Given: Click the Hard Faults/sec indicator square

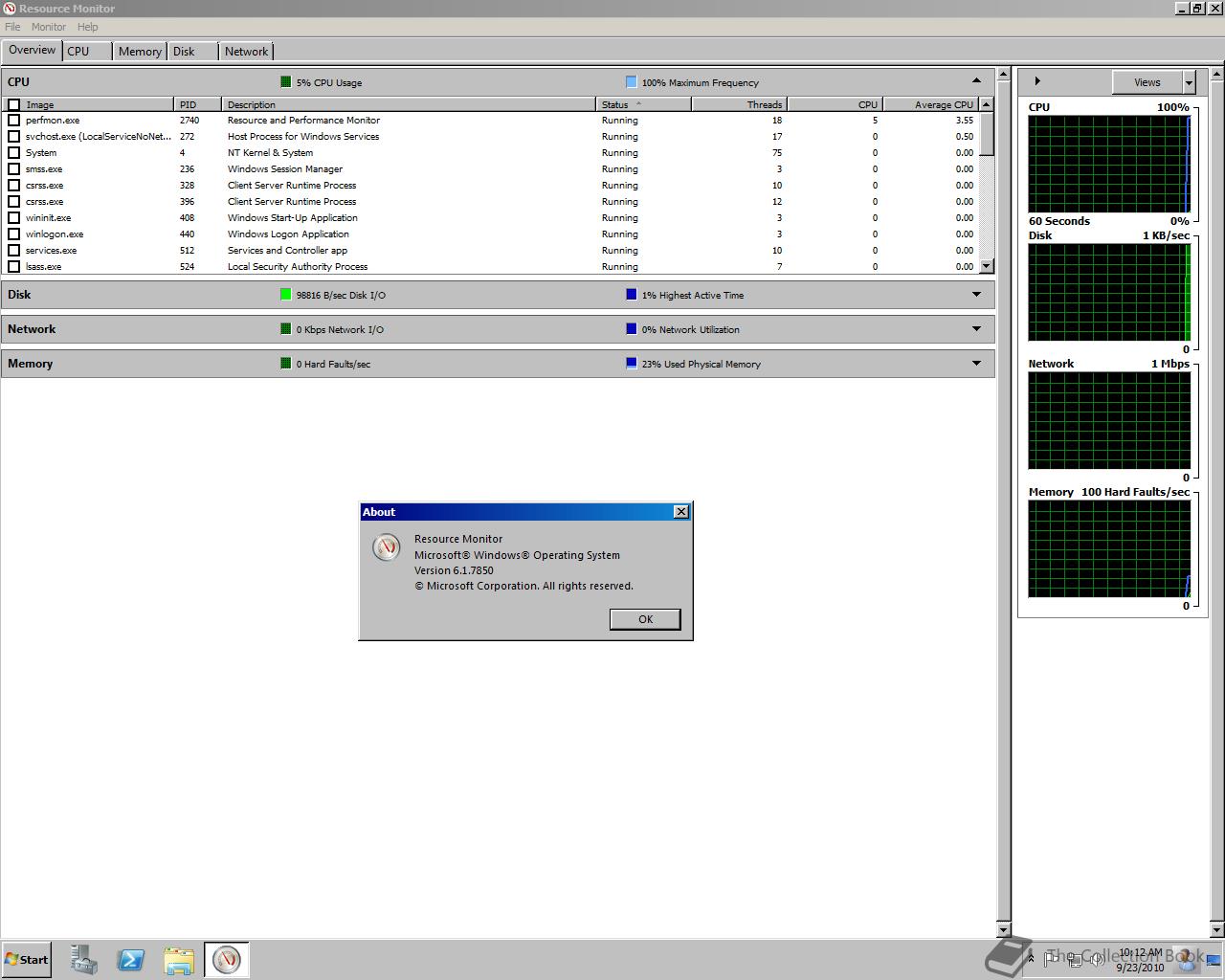Looking at the screenshot, I should 285,364.
